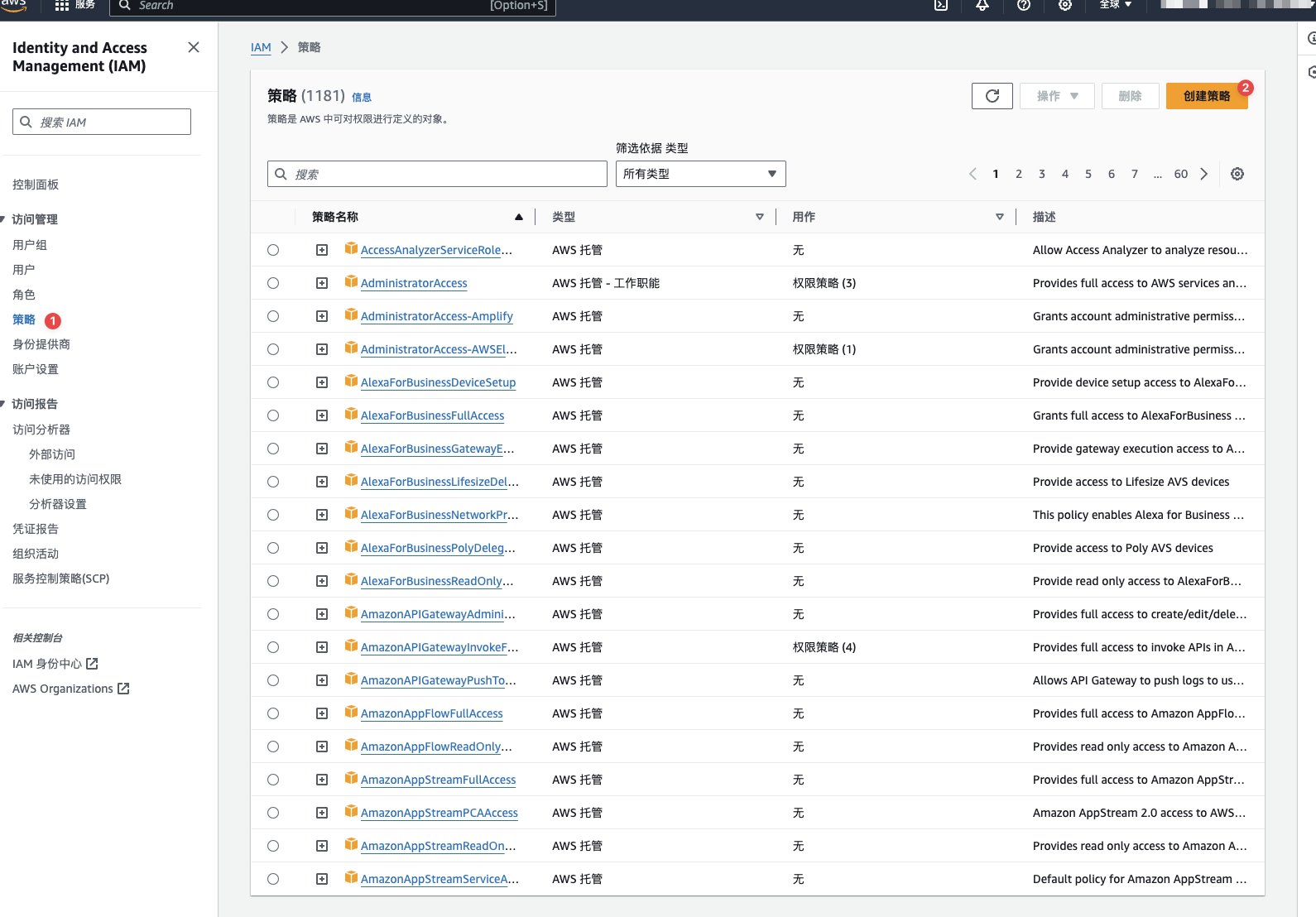The height and width of the screenshot is (917, 1316).
Task: Focus the top console Search bar
Action: [333, 6]
